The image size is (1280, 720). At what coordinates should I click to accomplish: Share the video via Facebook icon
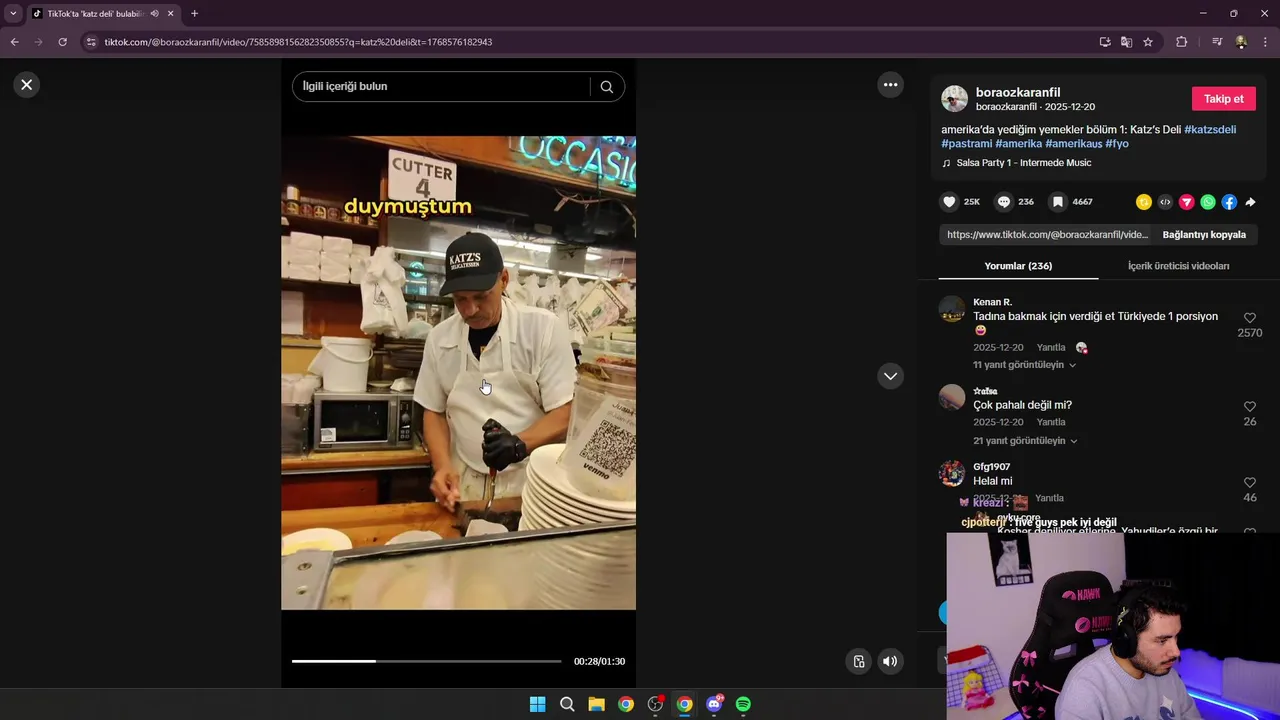[1229, 202]
